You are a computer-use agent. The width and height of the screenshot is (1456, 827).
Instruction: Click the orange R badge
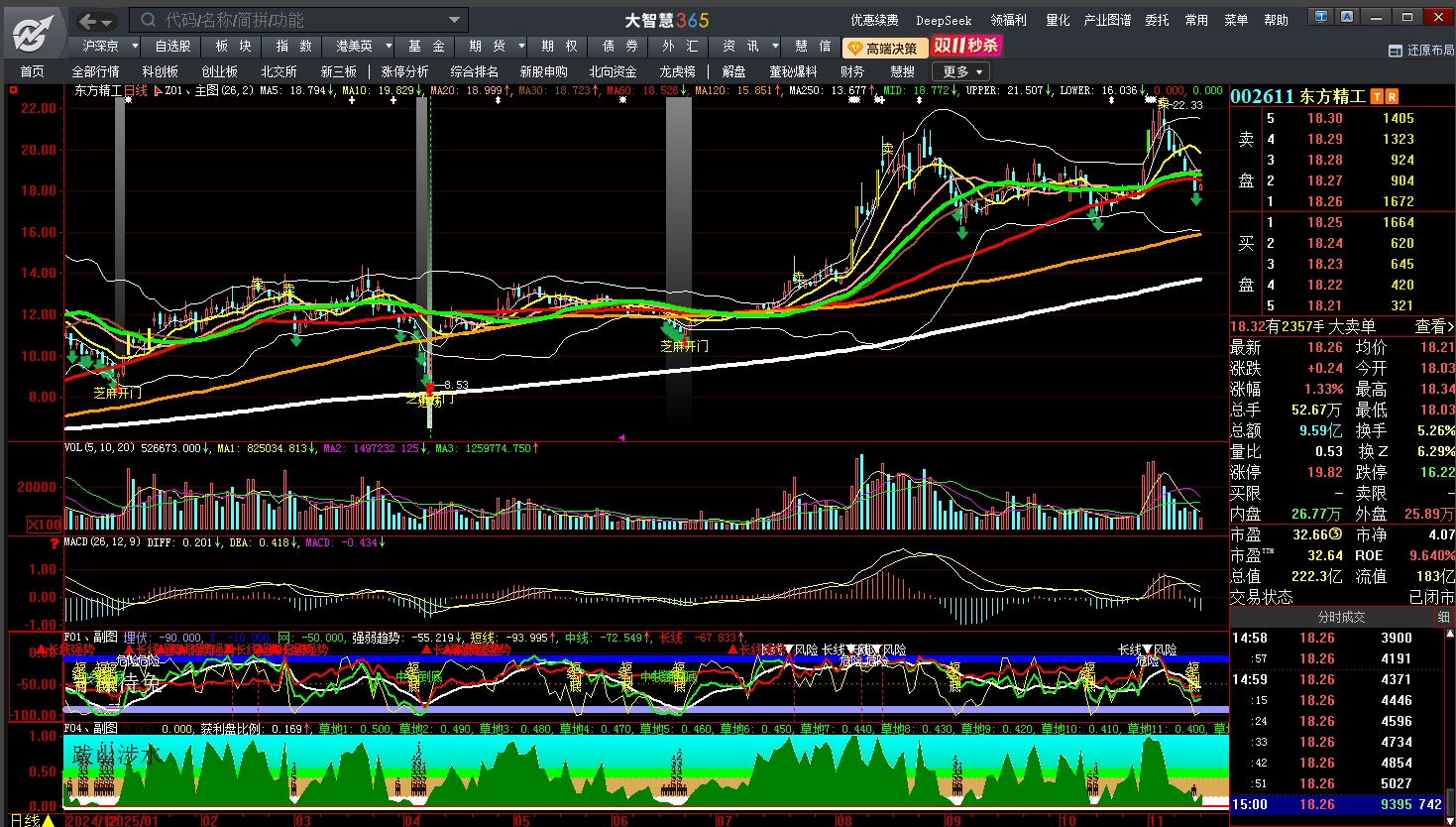(1392, 96)
